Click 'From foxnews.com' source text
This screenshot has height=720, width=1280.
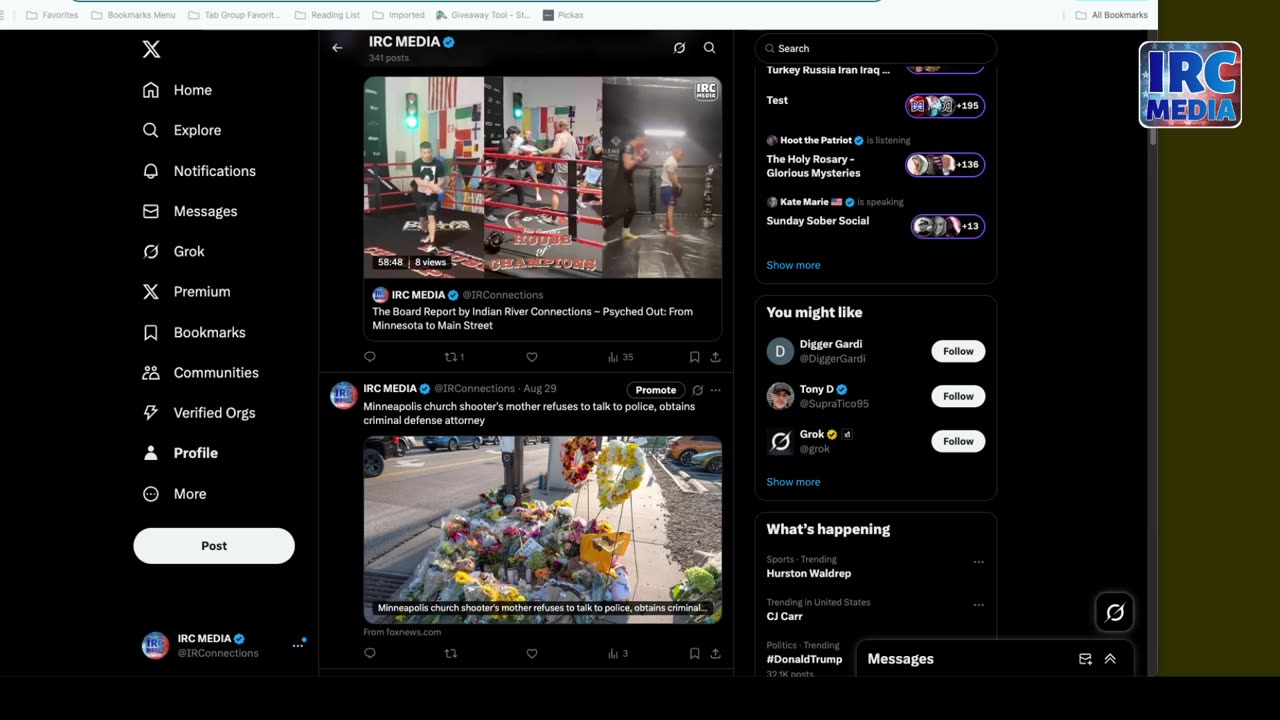[x=402, y=632]
